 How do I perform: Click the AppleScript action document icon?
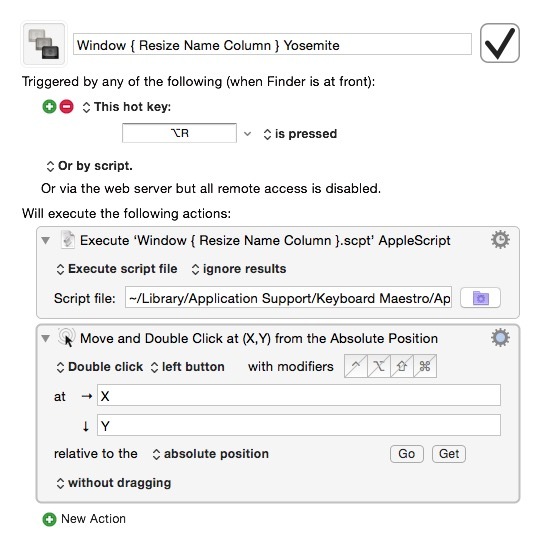(x=68, y=240)
